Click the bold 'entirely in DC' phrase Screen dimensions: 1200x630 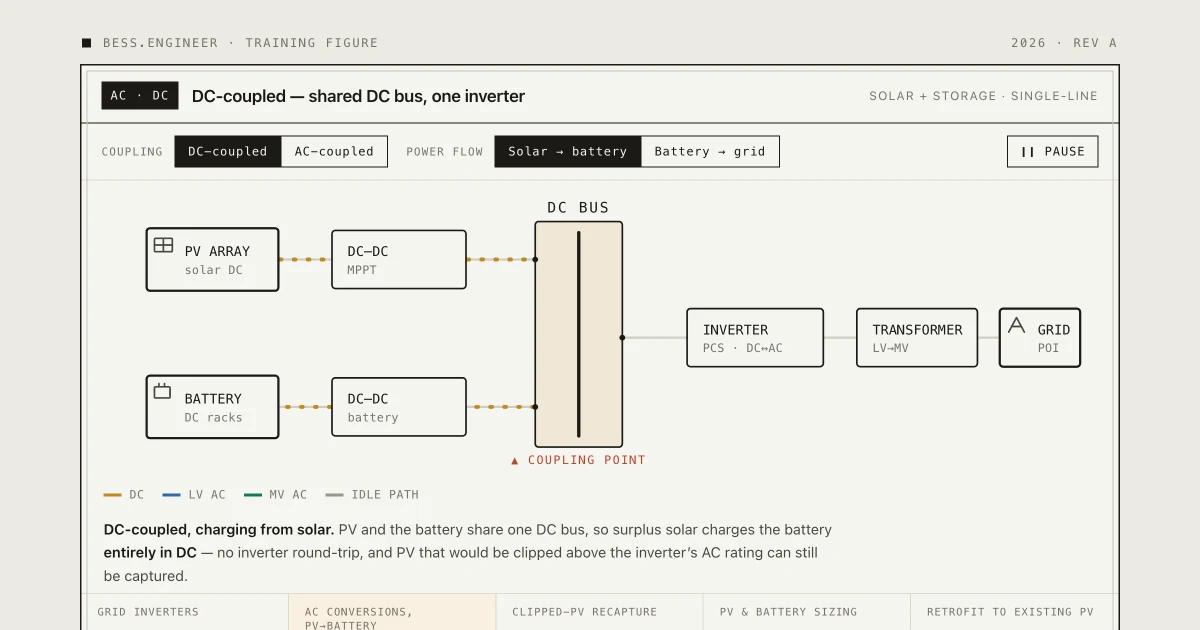[x=150, y=553]
